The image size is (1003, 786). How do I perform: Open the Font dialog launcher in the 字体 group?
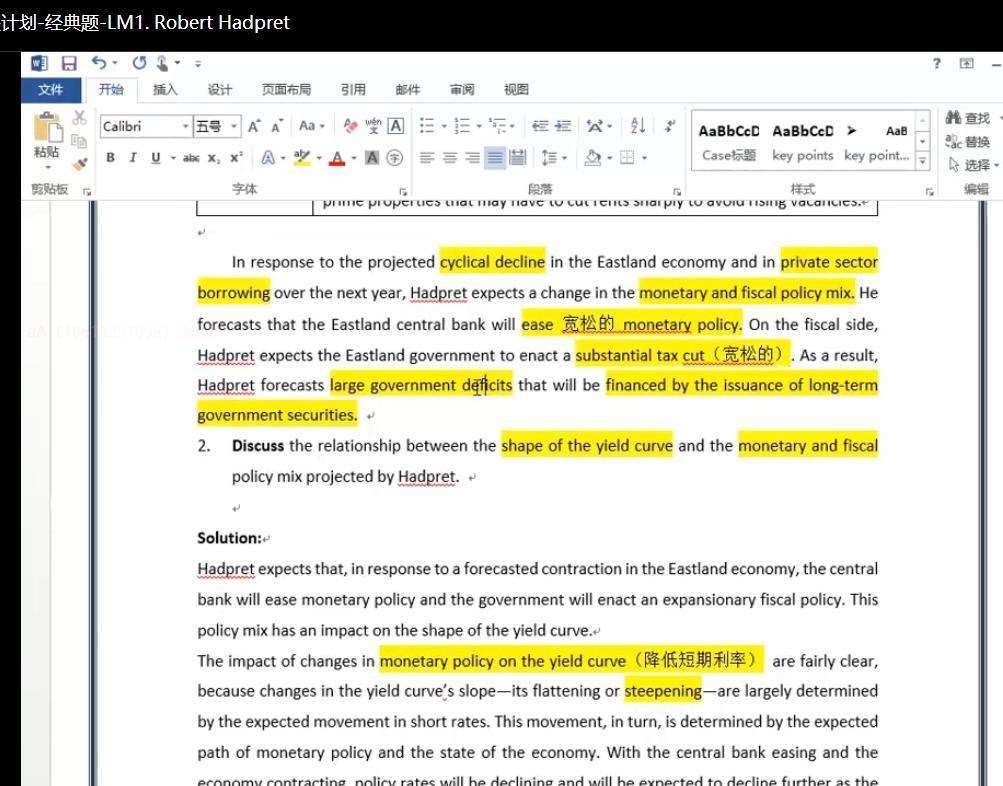403,191
